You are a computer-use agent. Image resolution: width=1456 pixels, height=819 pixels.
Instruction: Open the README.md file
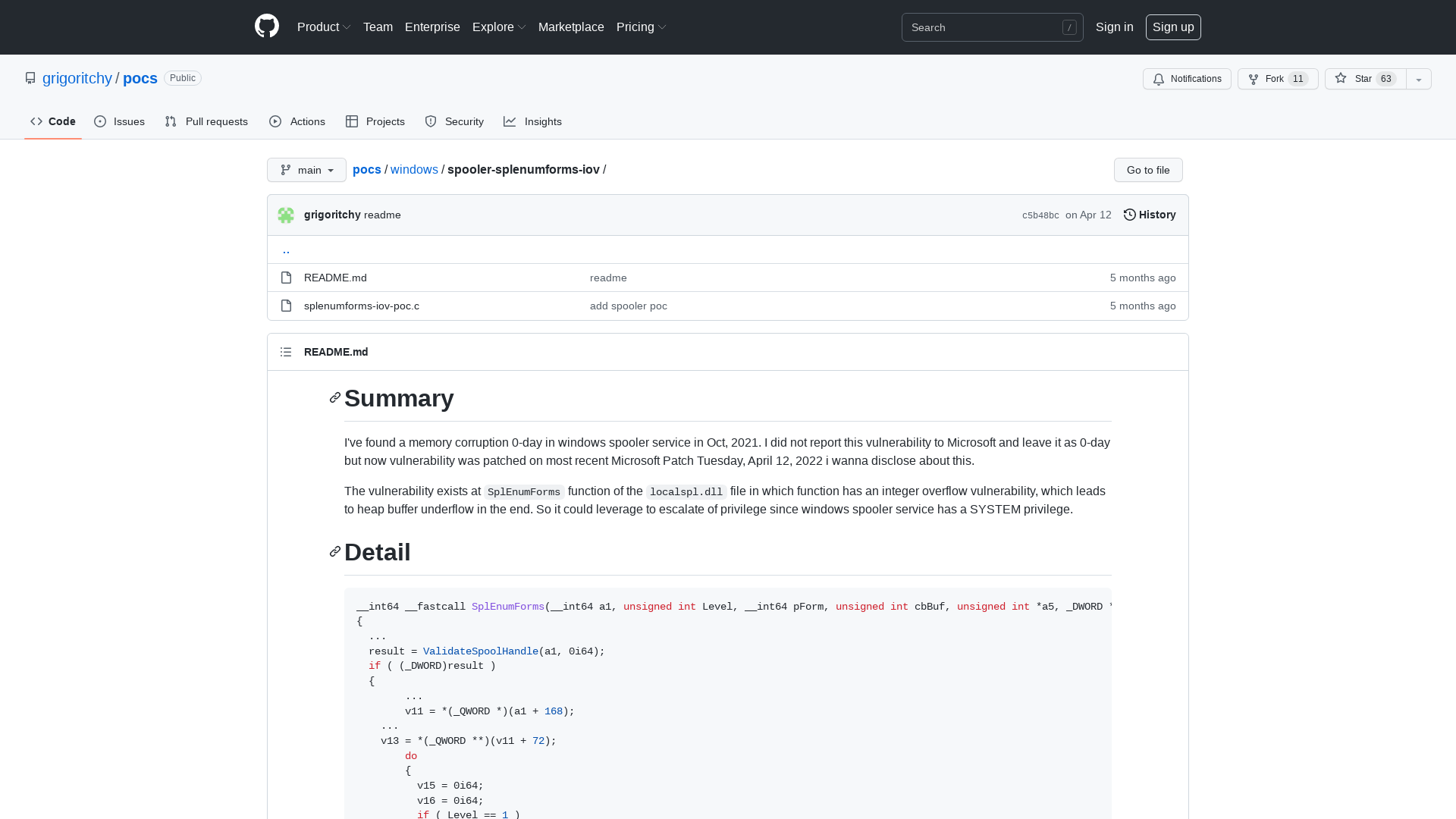(335, 278)
